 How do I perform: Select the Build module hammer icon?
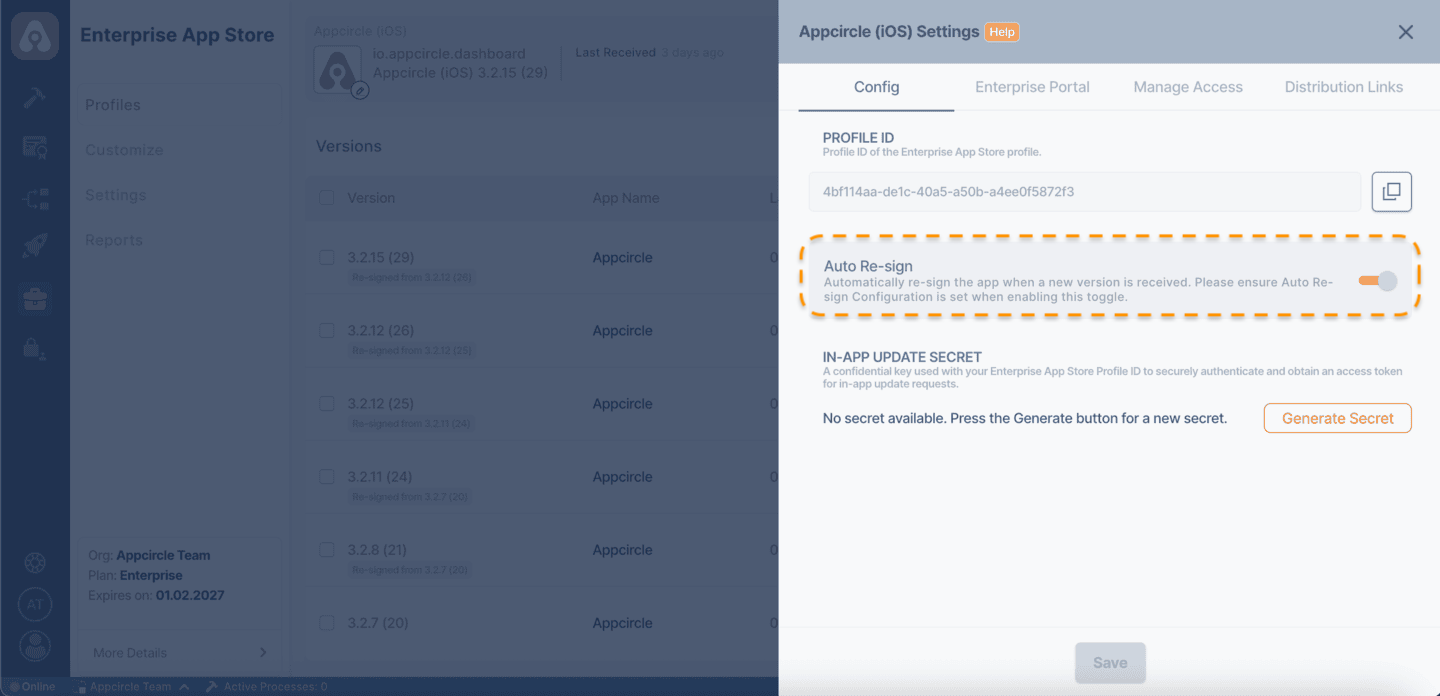coord(35,98)
